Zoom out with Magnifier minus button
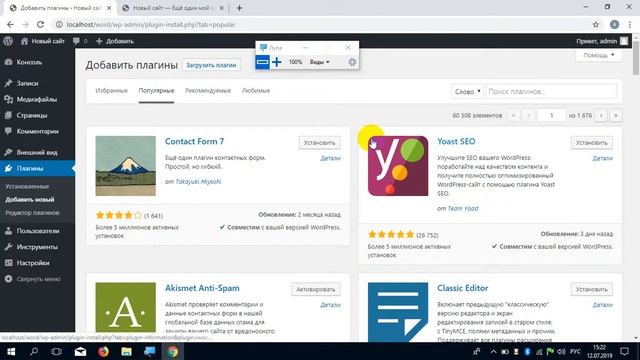 (x=262, y=62)
